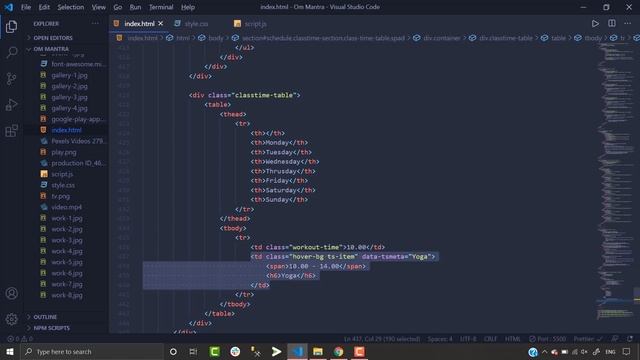Open work-8.jpg in the explorer

[67, 295]
